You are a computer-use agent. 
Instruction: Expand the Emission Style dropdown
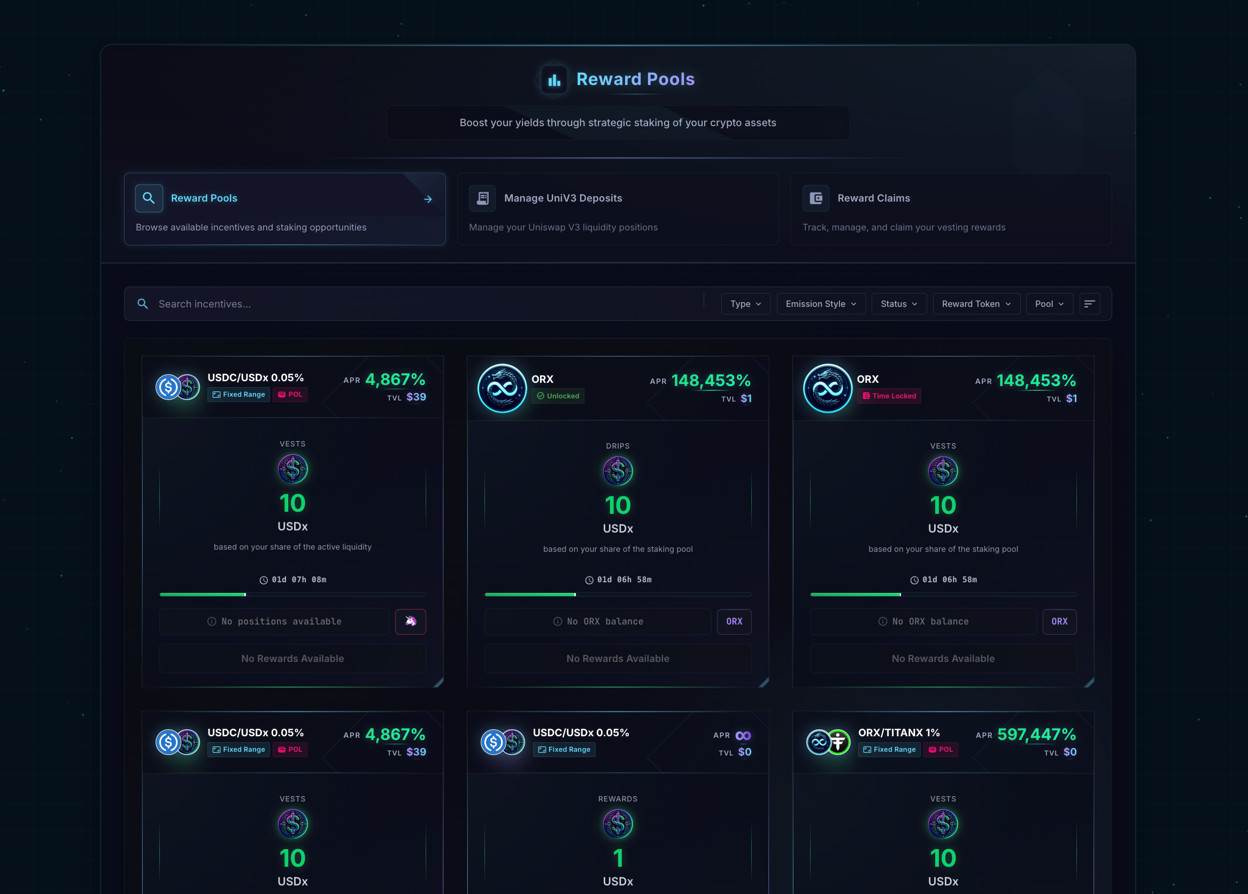coord(820,304)
